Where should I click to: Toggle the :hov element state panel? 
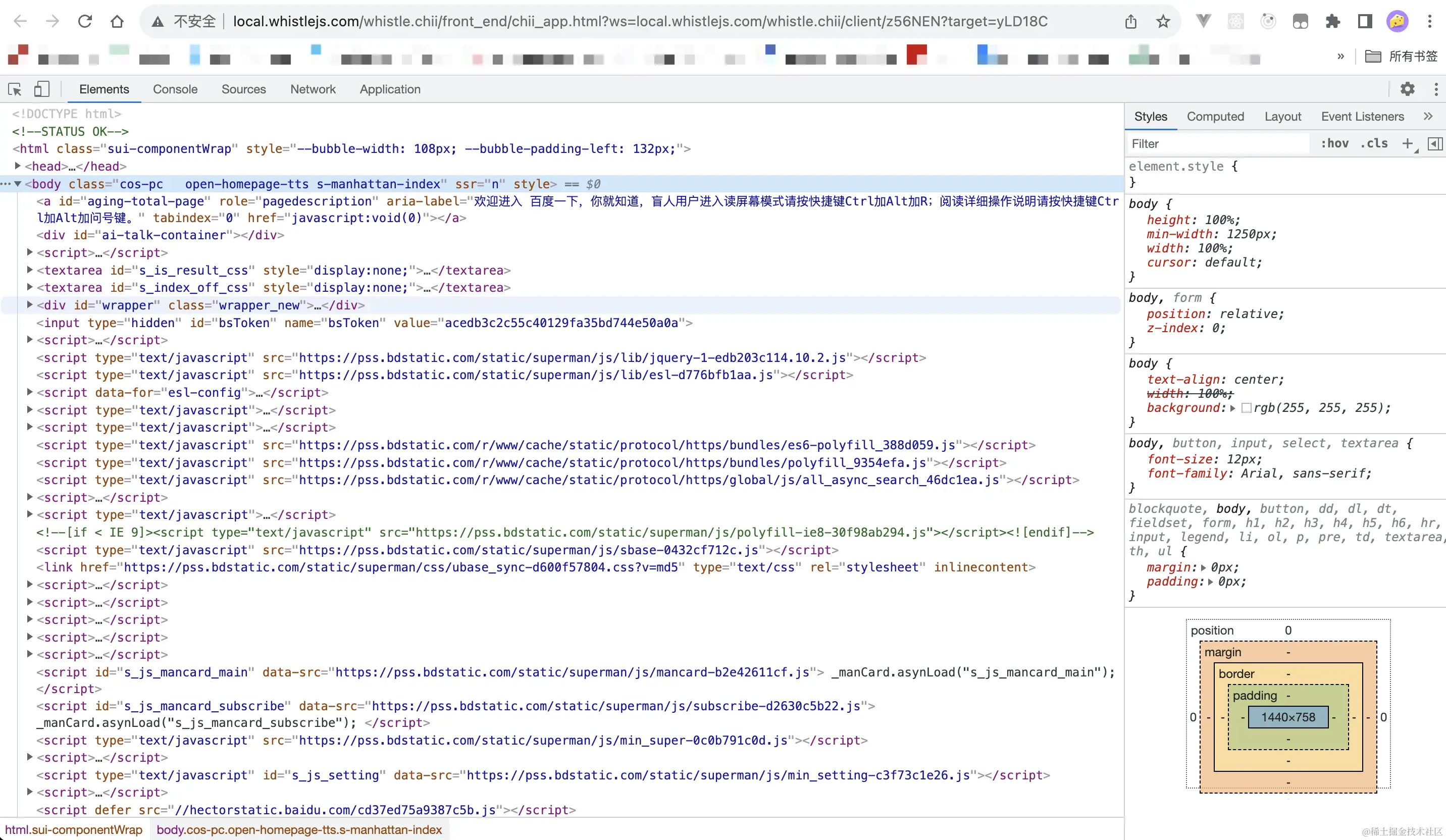point(1335,143)
